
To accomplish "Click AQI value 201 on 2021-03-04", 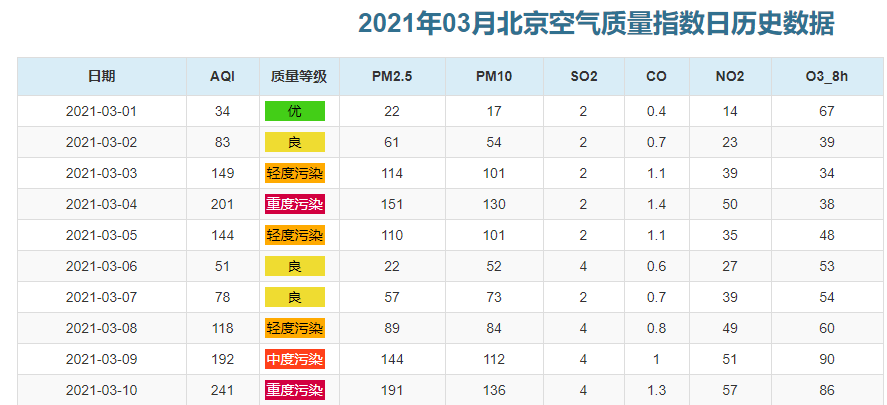I will click(222, 204).
